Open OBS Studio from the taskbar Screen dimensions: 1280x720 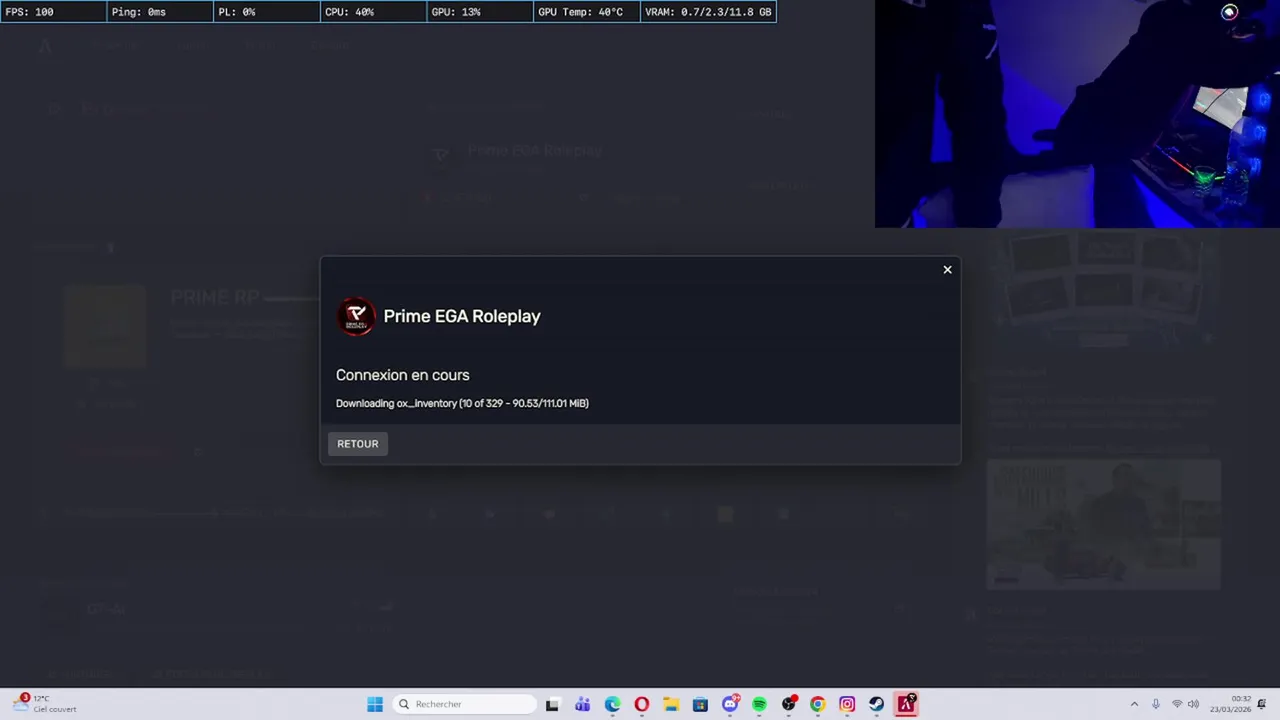tap(789, 704)
